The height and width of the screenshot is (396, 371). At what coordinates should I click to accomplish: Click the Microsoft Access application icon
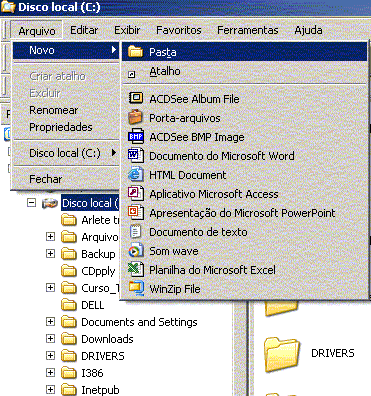coord(136,193)
